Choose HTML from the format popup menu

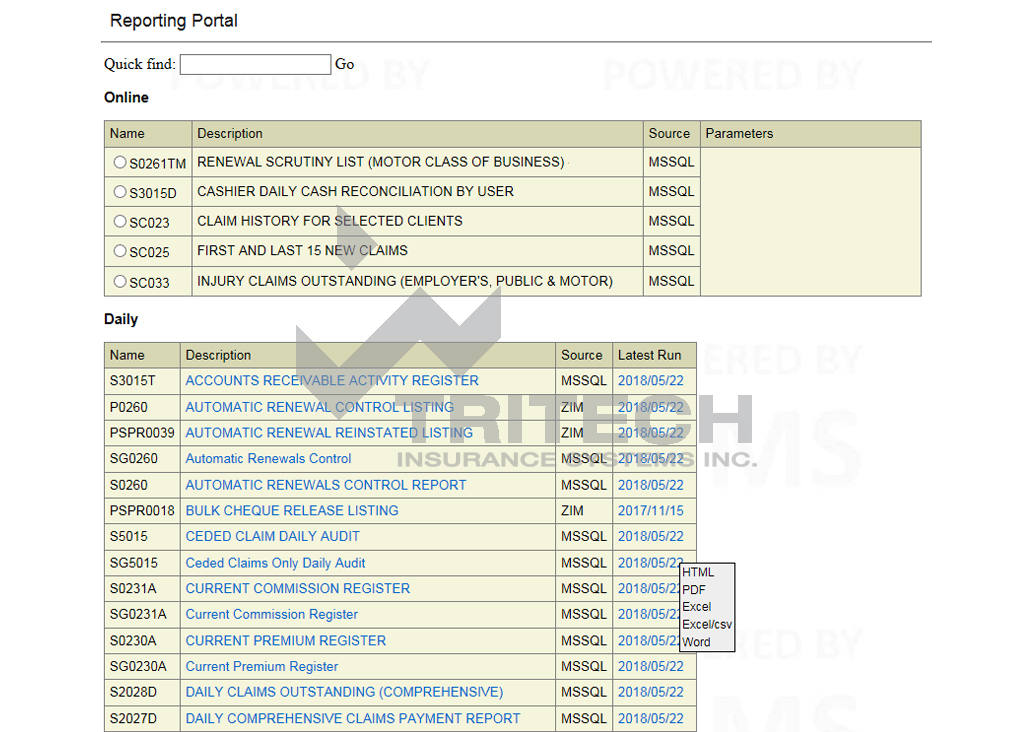(x=698, y=572)
